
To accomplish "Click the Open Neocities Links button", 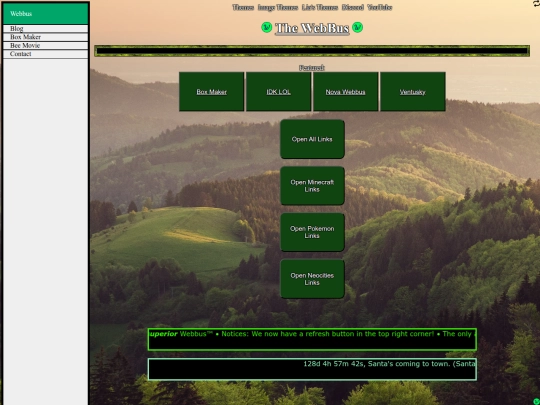I will pos(312,279).
